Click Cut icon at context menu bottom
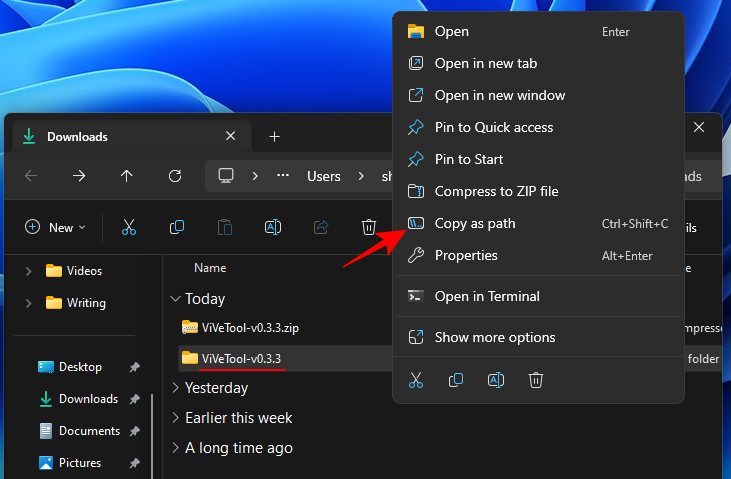 pyautogui.click(x=416, y=380)
